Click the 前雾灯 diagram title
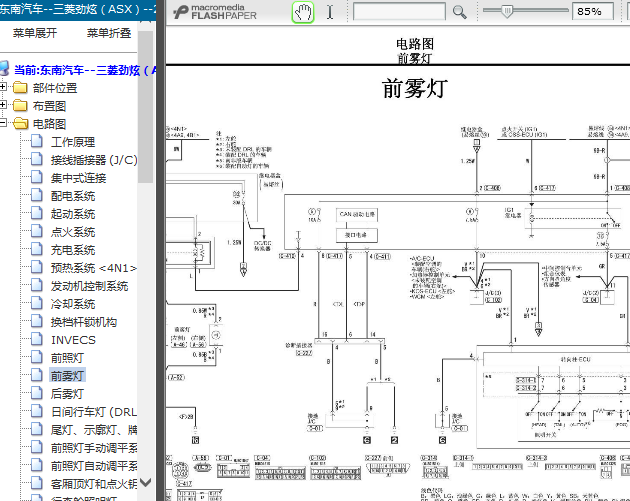This screenshot has height=501, width=630. click(x=414, y=89)
